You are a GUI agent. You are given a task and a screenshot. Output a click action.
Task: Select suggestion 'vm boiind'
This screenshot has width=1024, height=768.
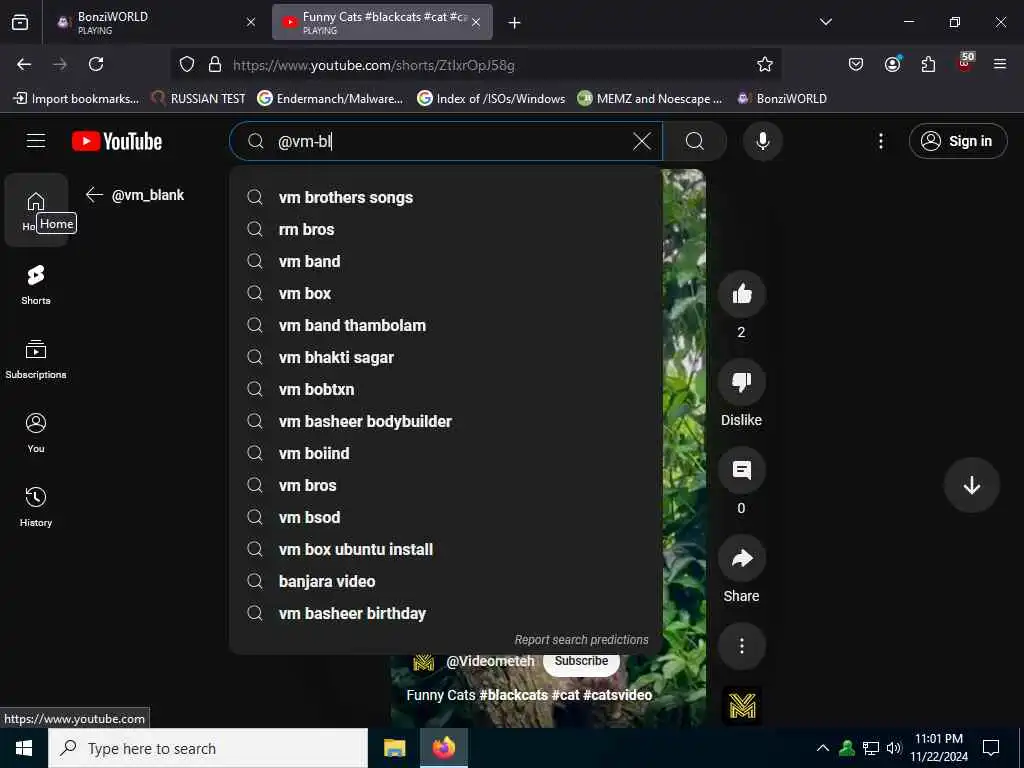(x=445, y=453)
